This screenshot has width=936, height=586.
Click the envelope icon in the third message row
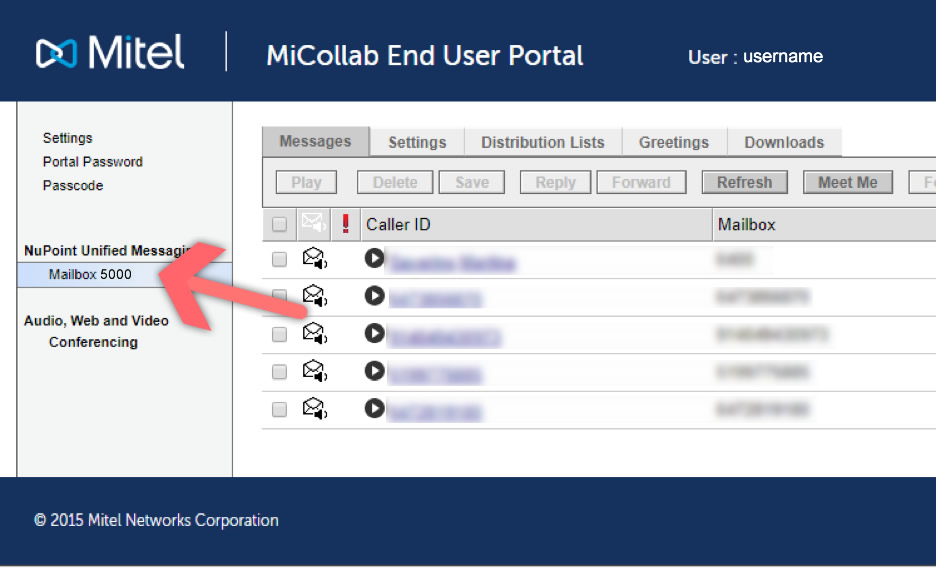point(315,334)
